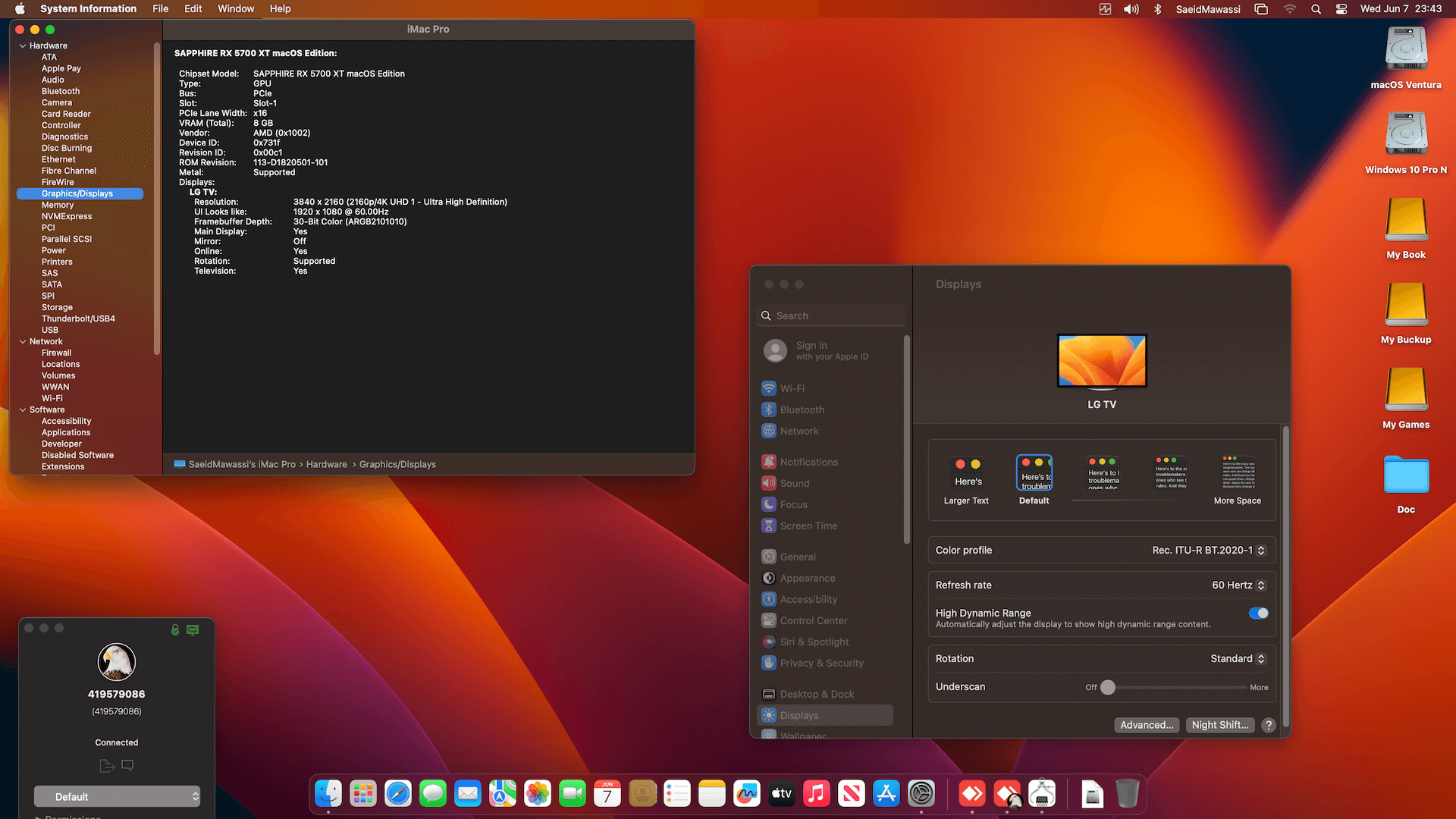Open the Apple menu
Viewport: 1456px width, 819px height.
pos(20,9)
